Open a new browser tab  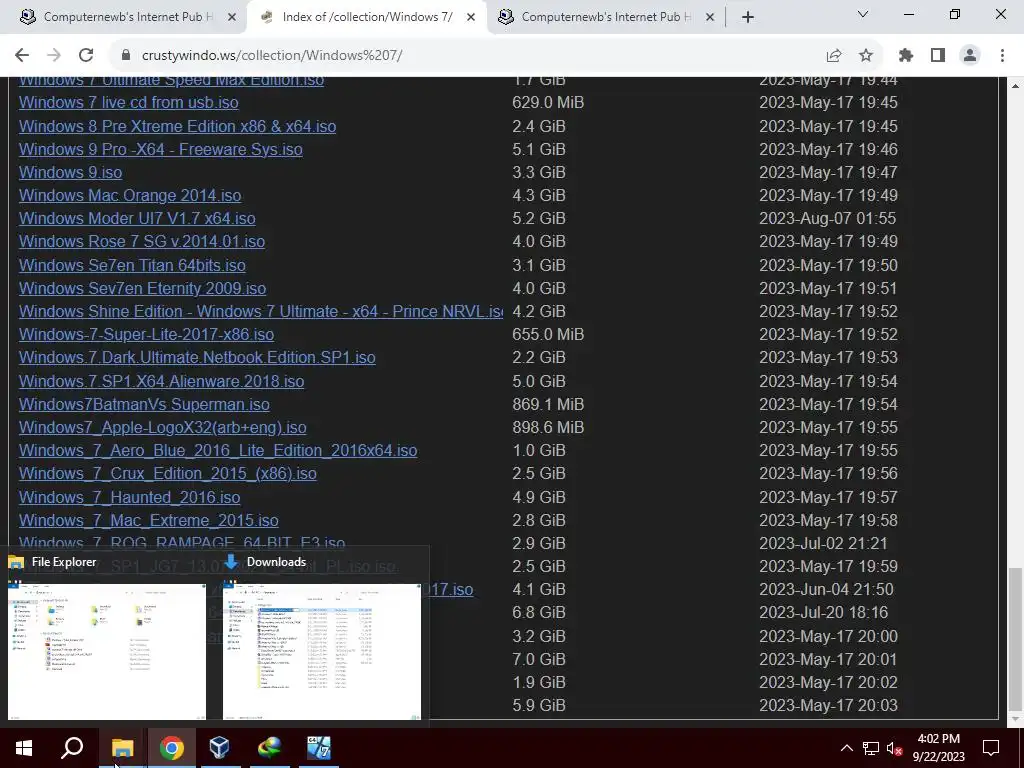pyautogui.click(x=748, y=17)
